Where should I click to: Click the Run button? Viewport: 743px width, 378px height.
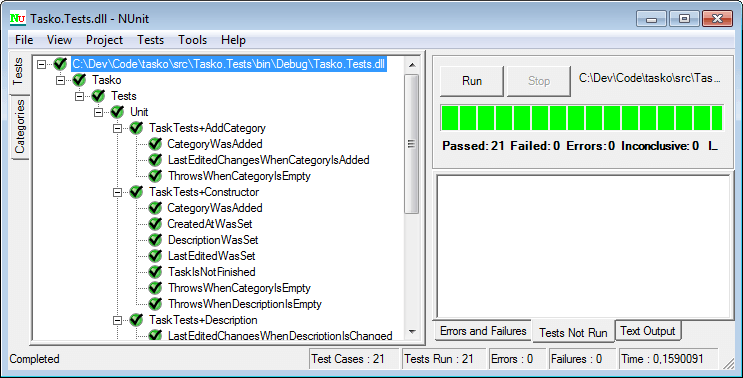472,81
